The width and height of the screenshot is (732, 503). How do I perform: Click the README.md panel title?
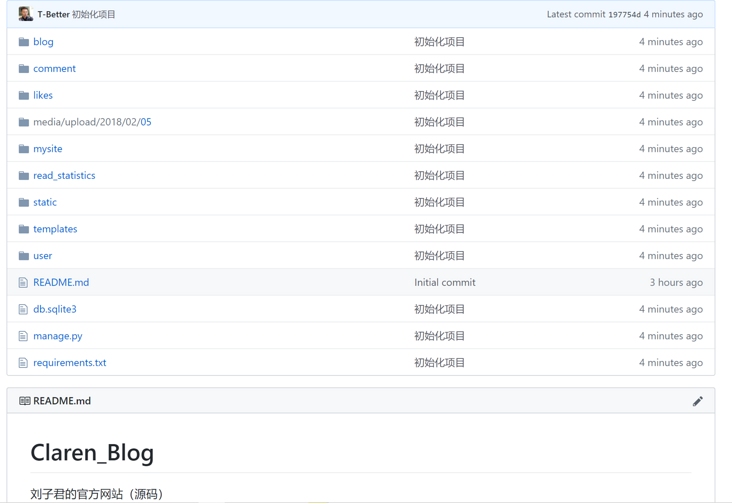62,401
